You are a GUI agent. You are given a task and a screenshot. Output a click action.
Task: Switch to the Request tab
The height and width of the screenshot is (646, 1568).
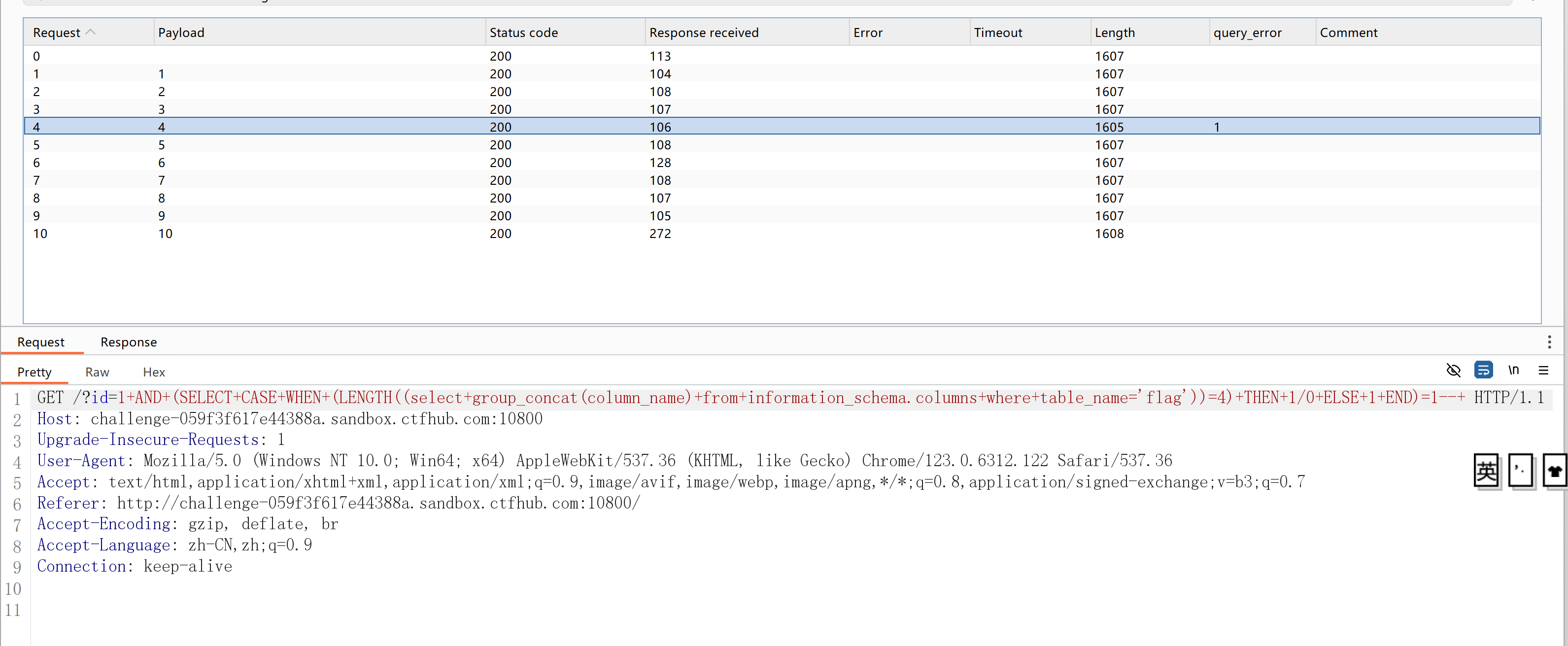(x=41, y=341)
